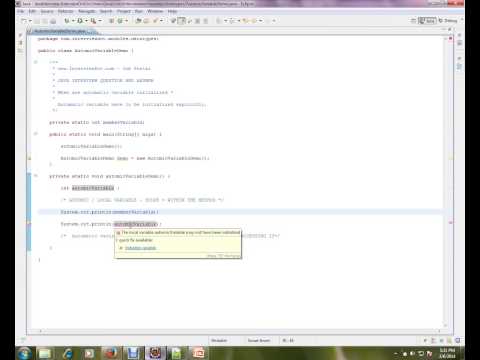The width and height of the screenshot is (480, 360).
Task: Click the red error mark in overview ruler
Action: (451, 222)
